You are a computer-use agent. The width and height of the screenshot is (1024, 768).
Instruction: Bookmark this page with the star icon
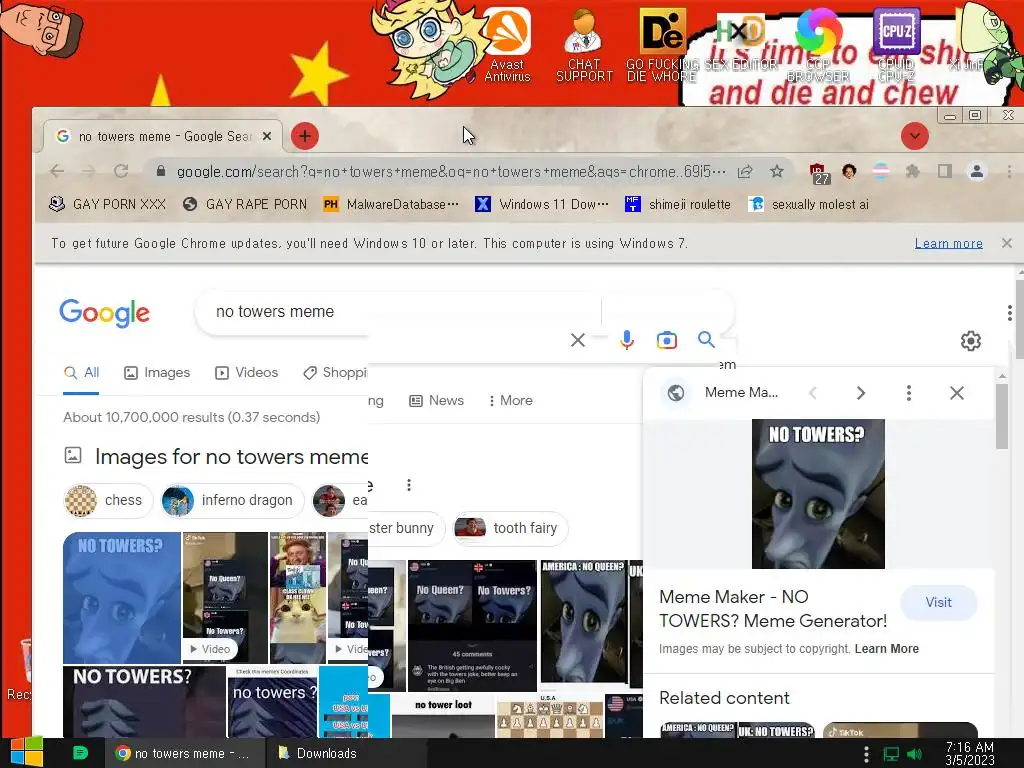776,171
